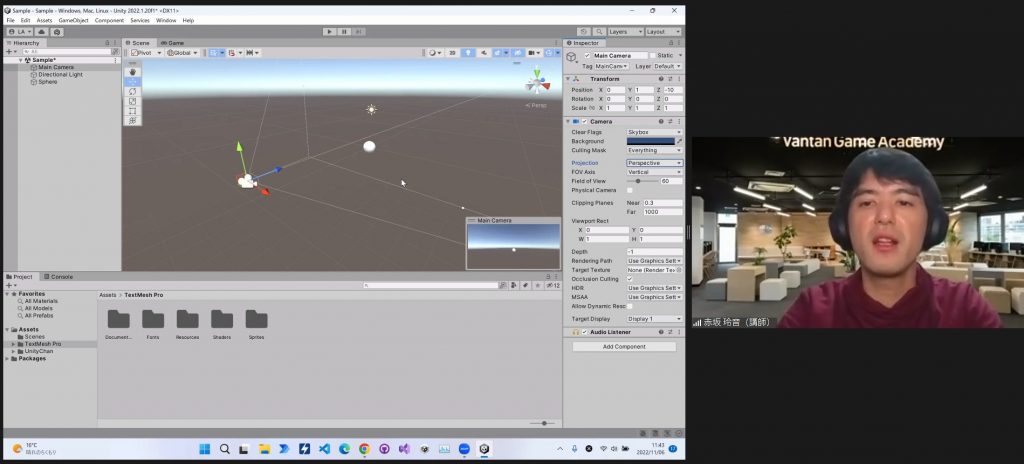This screenshot has height=464, width=1024.
Task: Open Target Display dropdown
Action: [654, 319]
